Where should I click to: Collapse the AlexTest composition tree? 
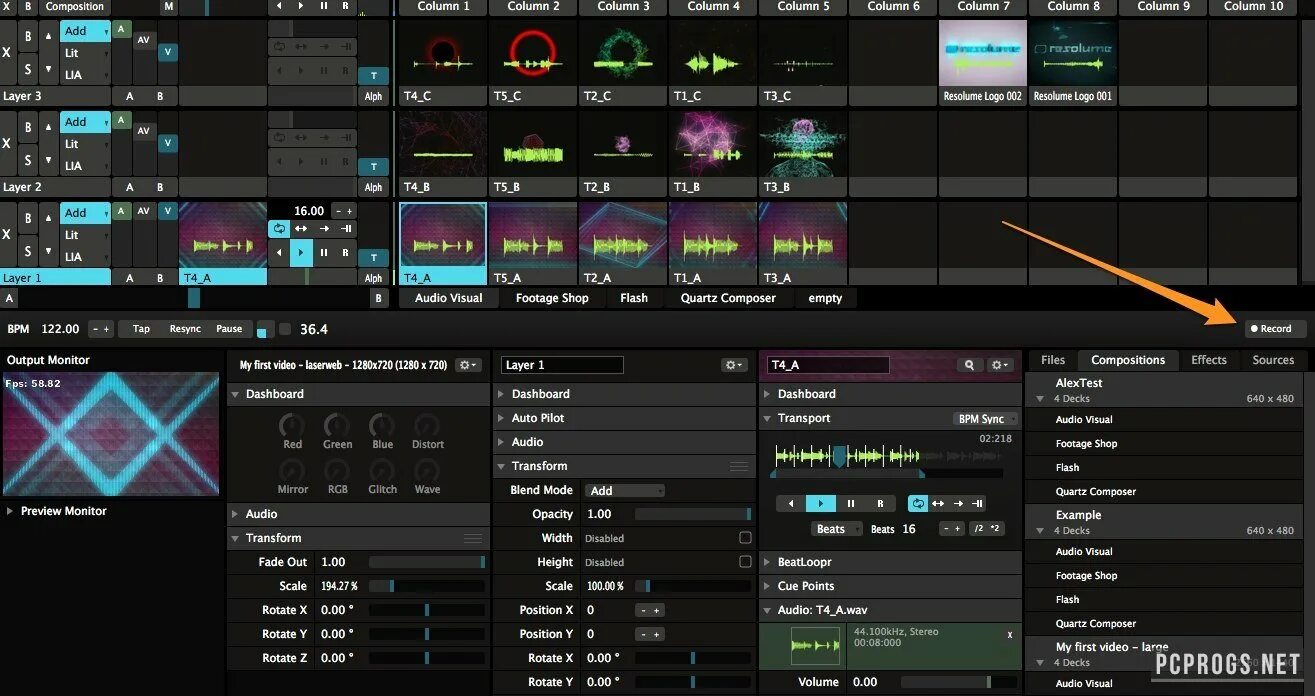tap(1039, 398)
